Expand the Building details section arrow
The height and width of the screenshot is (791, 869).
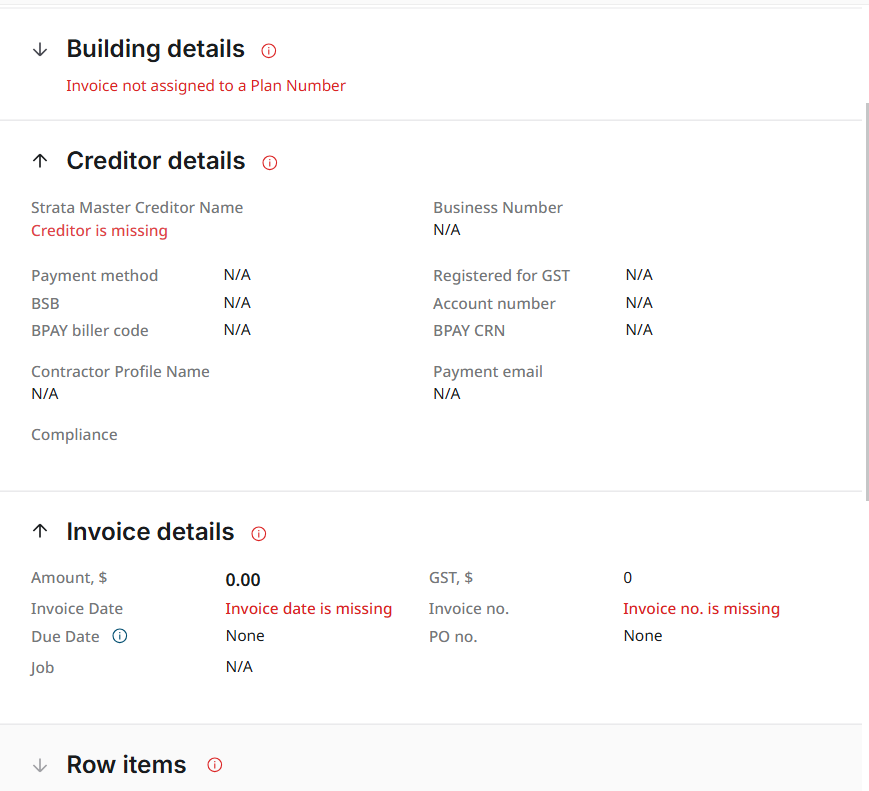[40, 50]
